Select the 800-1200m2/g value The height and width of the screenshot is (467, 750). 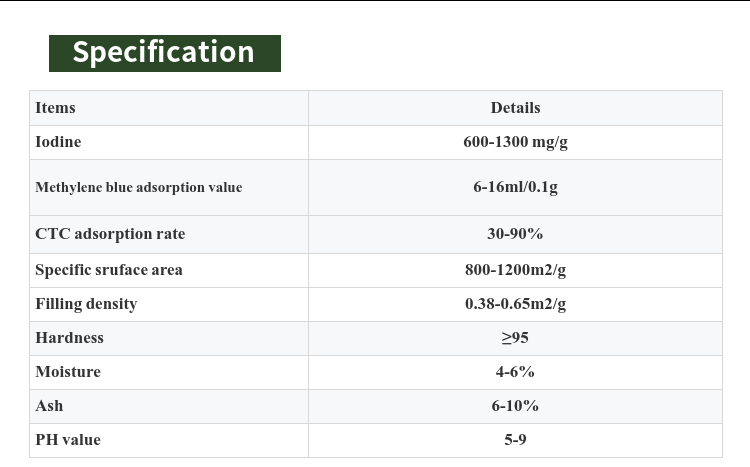tap(515, 270)
